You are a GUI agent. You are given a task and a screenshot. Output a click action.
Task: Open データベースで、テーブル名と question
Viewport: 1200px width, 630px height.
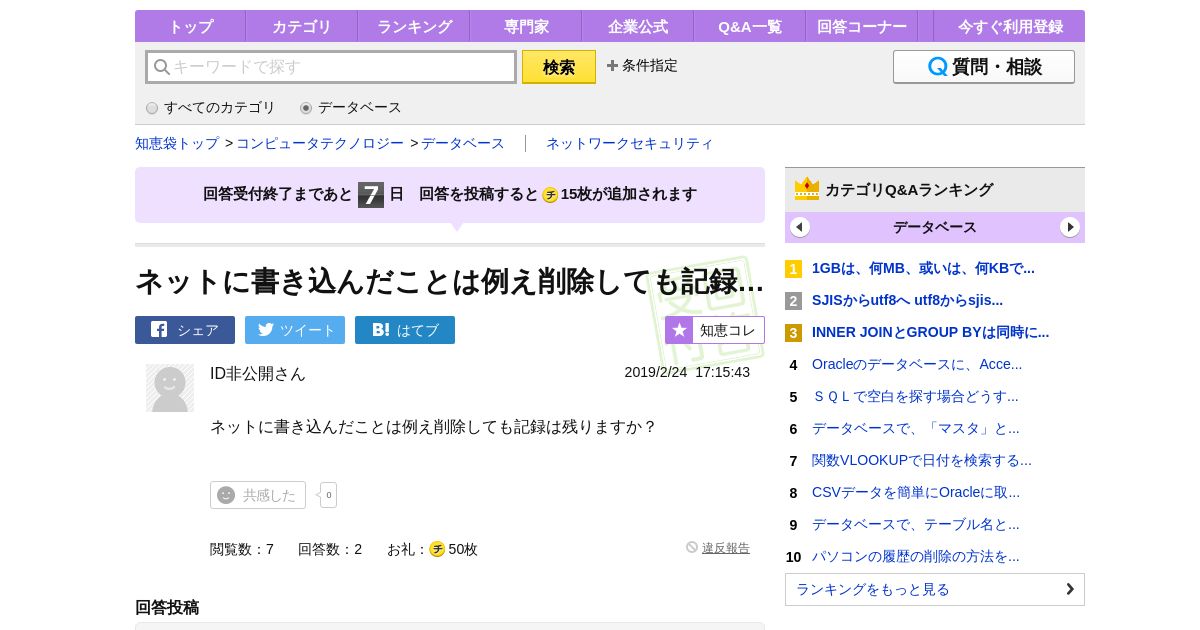pos(916,524)
